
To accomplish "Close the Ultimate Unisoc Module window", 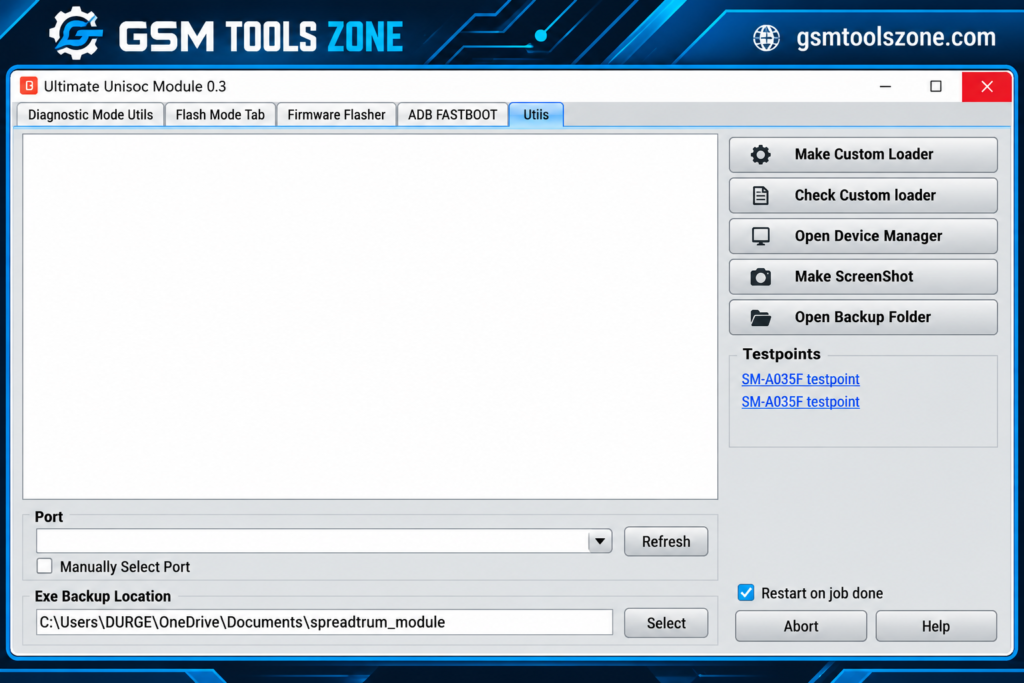I will [x=987, y=86].
